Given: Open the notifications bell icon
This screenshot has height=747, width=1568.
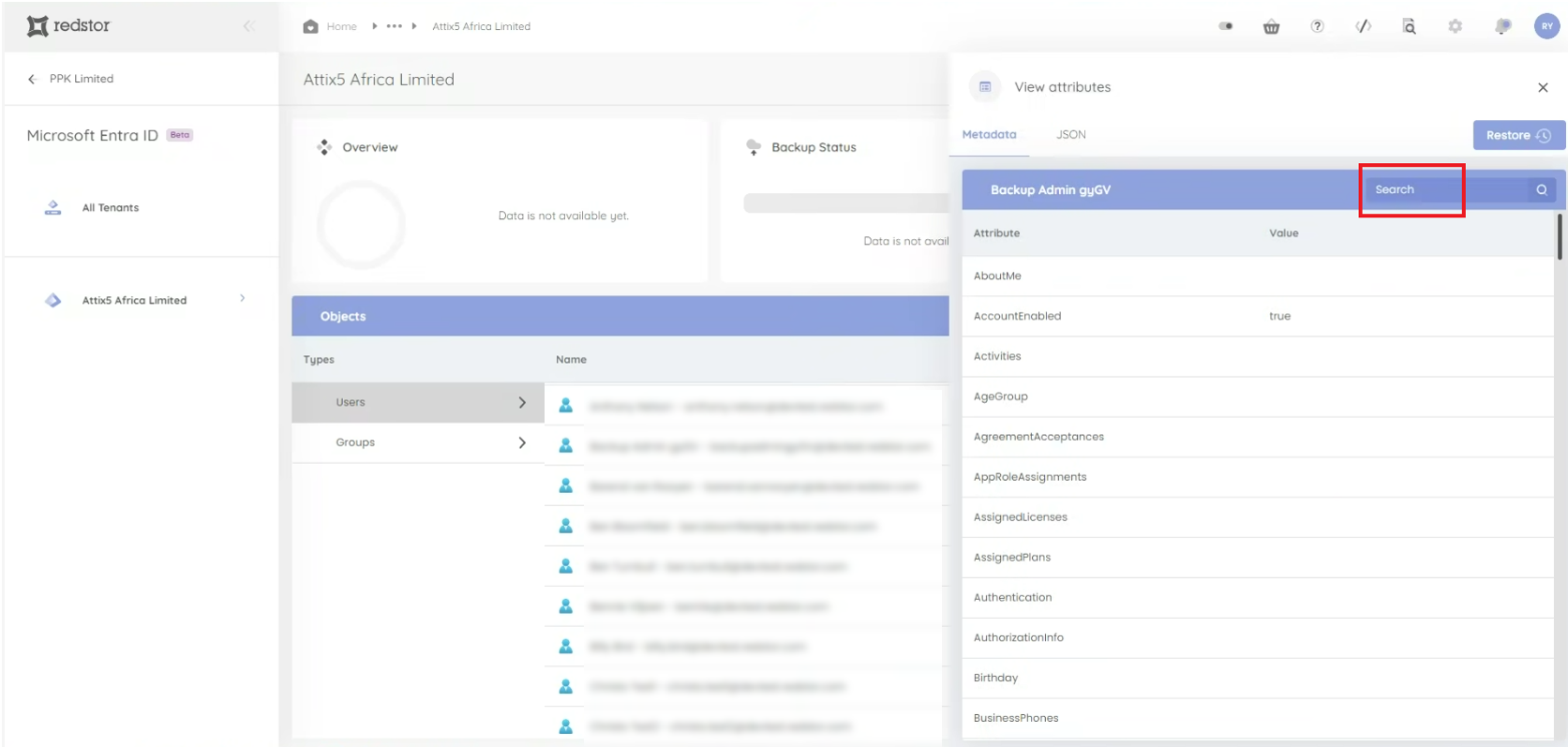Looking at the screenshot, I should tap(1502, 26).
